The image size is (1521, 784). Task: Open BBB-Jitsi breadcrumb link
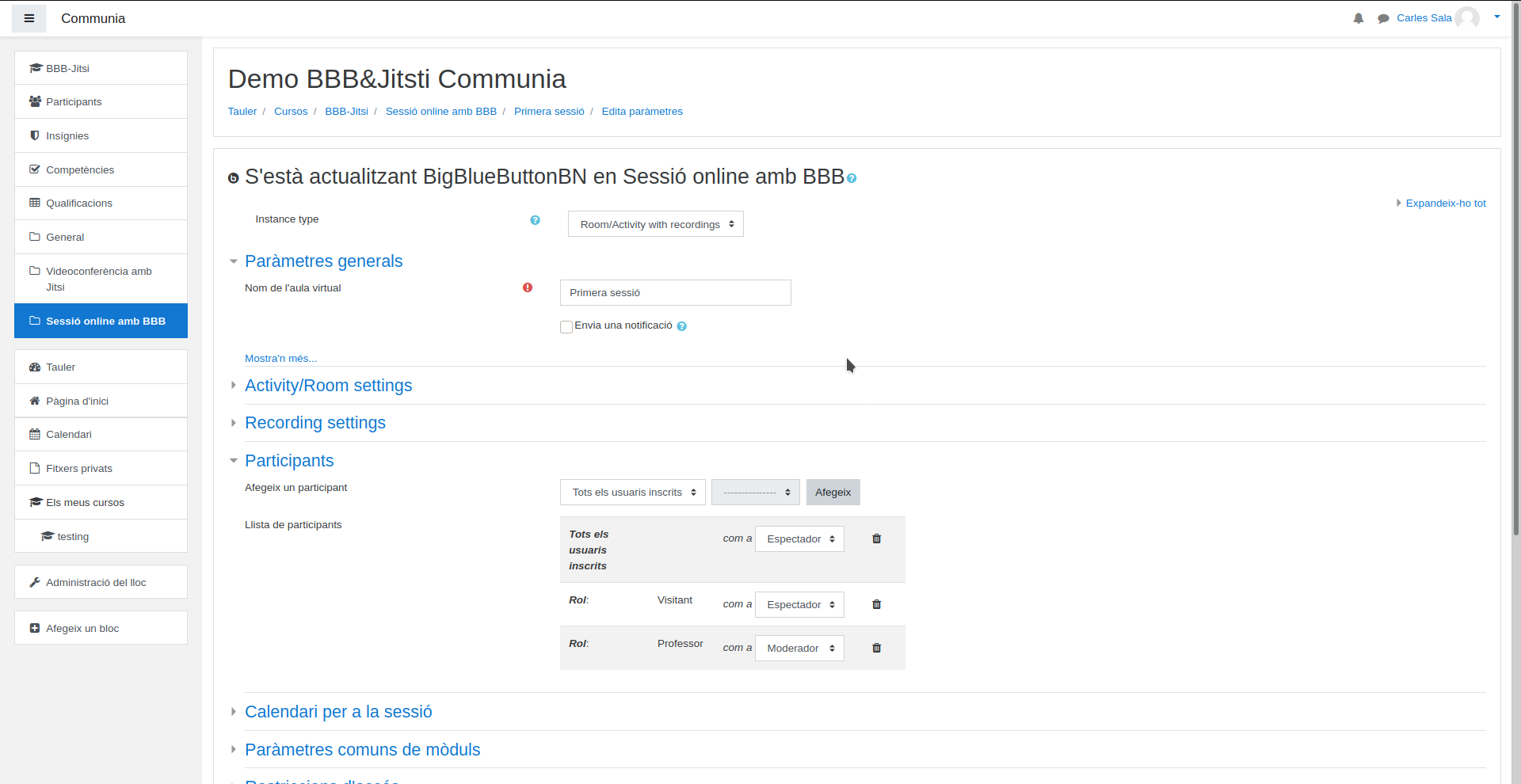point(346,112)
